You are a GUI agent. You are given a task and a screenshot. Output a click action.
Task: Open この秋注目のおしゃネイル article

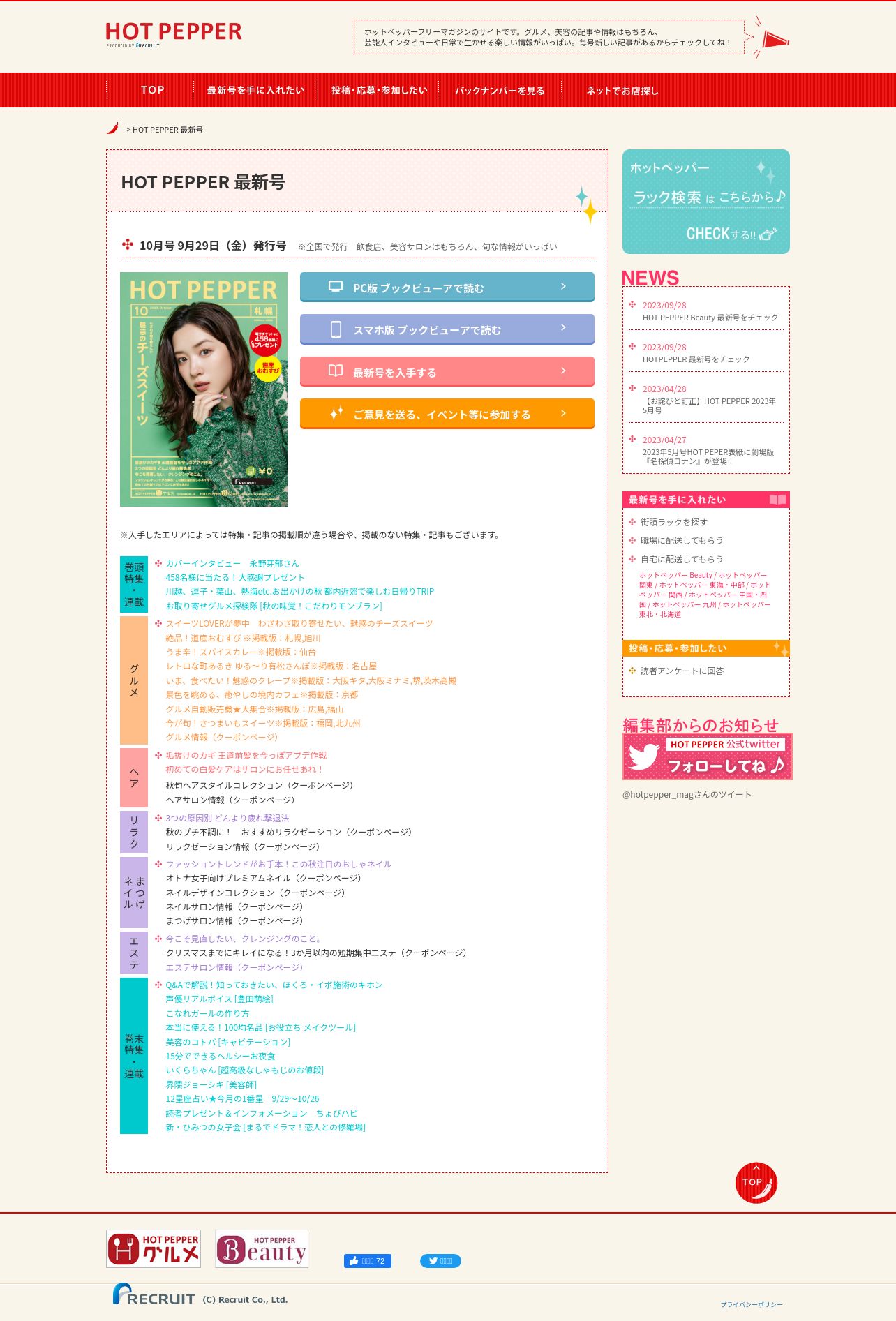click(278, 864)
